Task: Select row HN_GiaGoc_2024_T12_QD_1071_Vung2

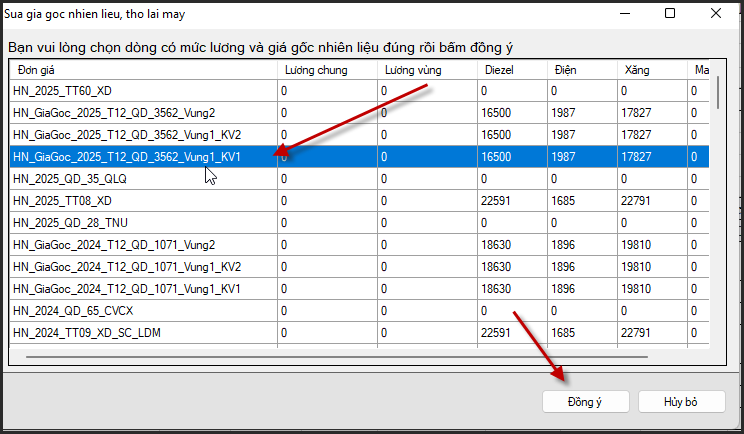Action: 114,245
